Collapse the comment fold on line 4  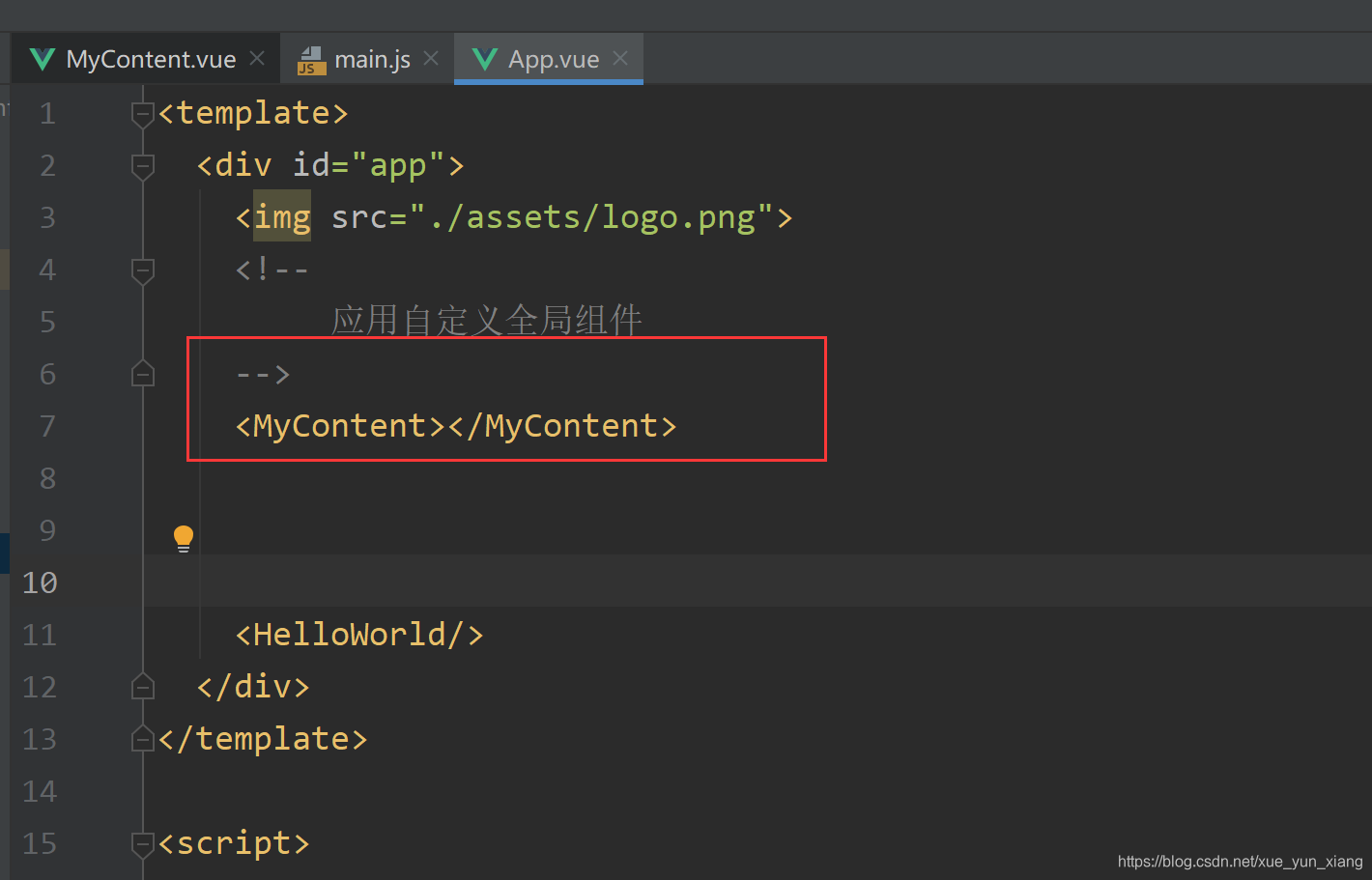pos(143,270)
